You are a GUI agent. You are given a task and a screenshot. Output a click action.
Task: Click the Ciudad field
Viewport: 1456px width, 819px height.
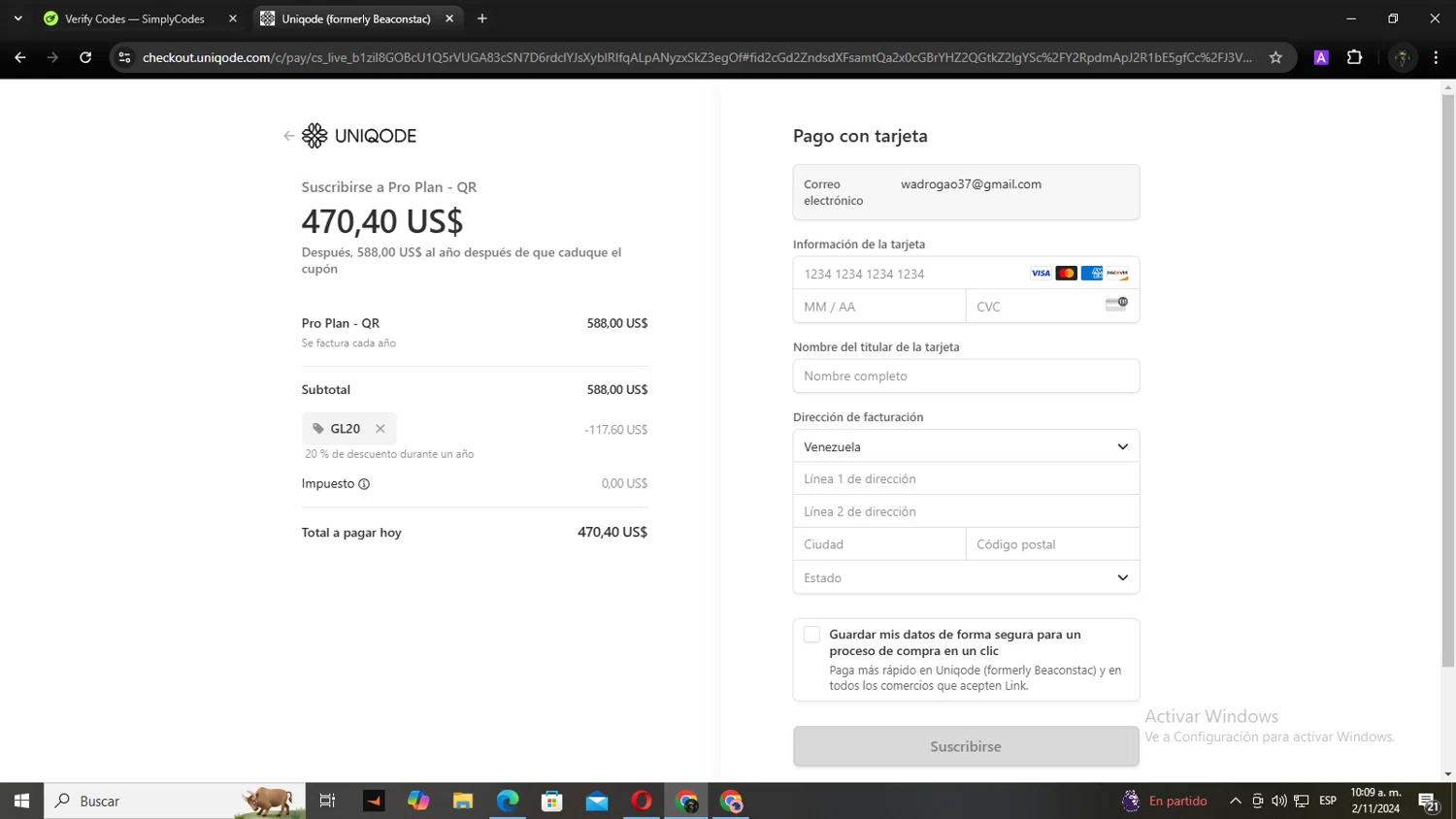pos(879,544)
